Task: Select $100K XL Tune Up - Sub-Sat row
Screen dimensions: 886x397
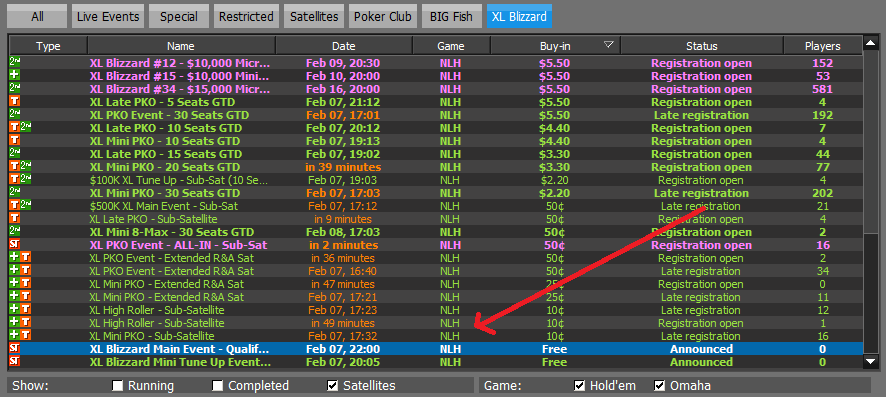Action: (x=436, y=180)
